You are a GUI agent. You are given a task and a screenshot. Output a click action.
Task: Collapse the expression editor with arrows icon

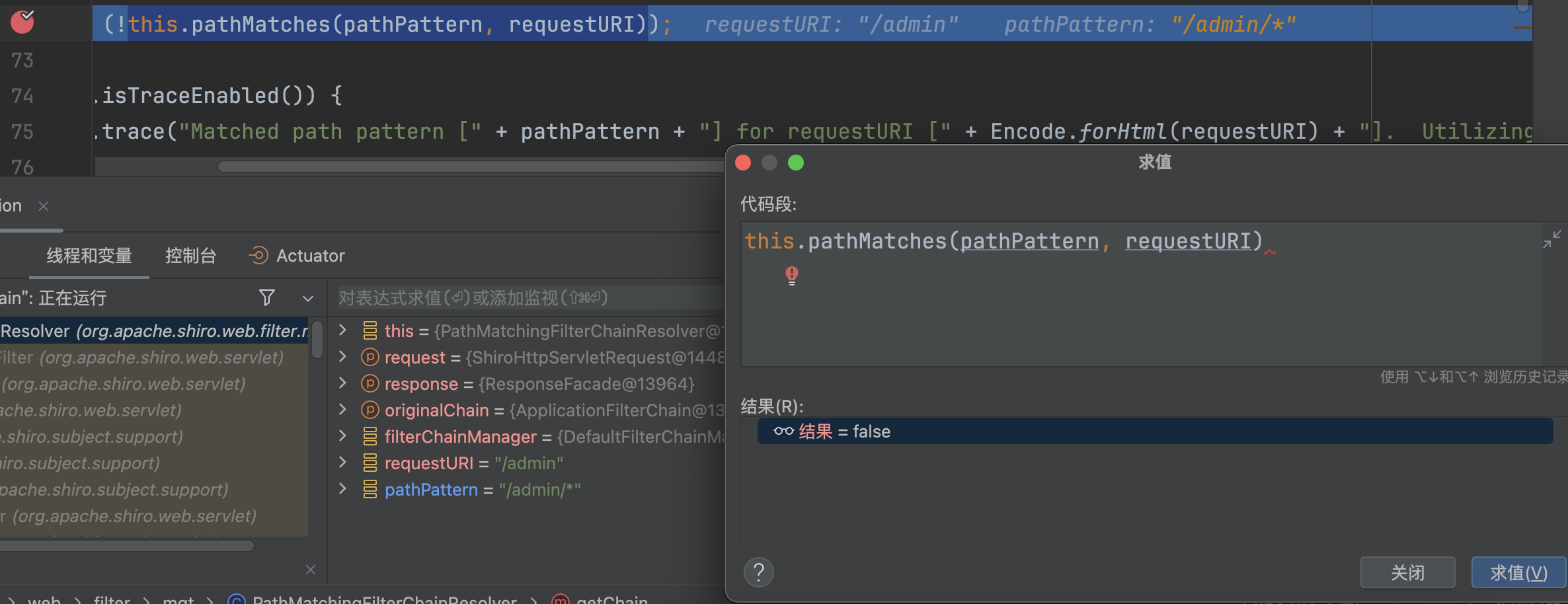(1551, 239)
